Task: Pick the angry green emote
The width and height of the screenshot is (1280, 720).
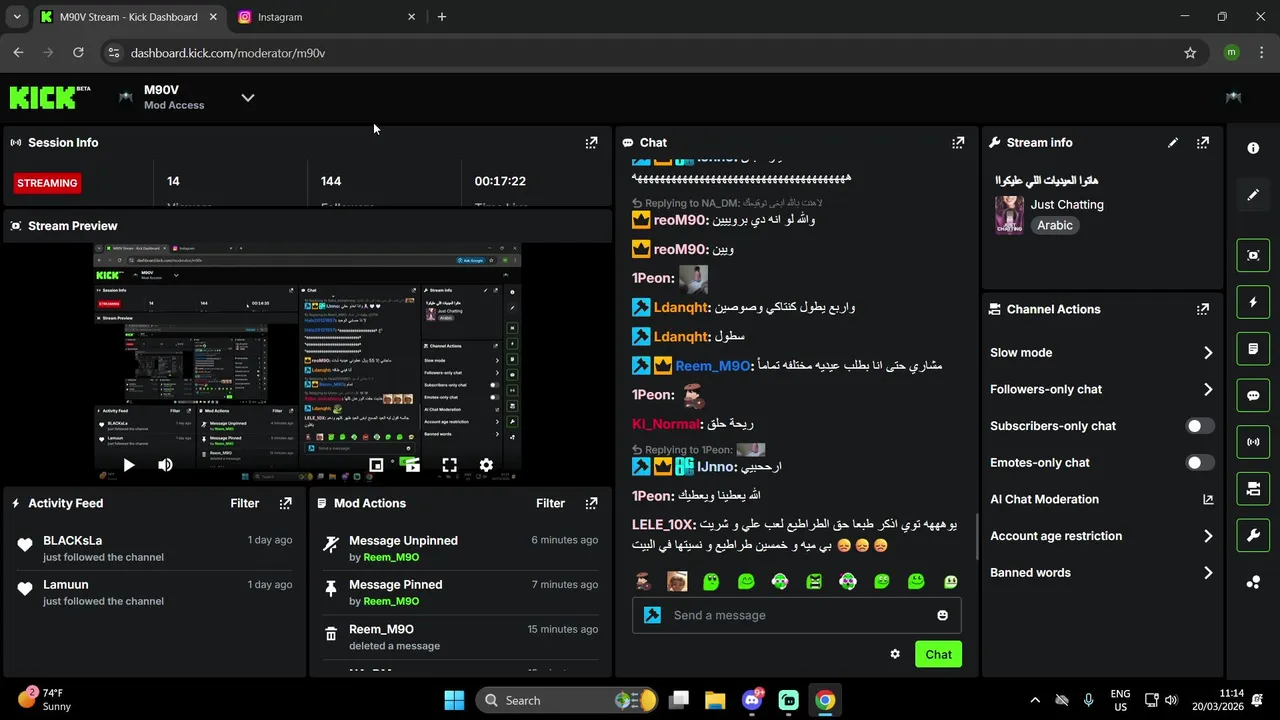Action: tap(814, 581)
